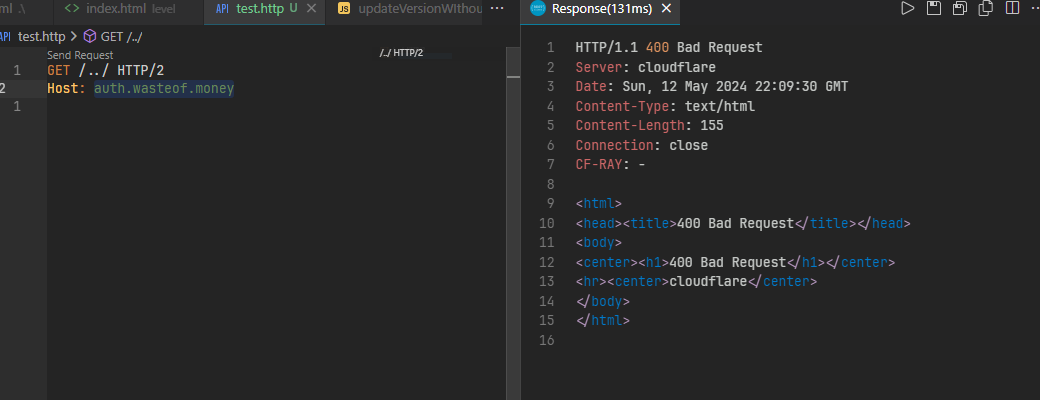Click the index.html tab's code brackets icon
1040x400 pixels.
pos(72,9)
